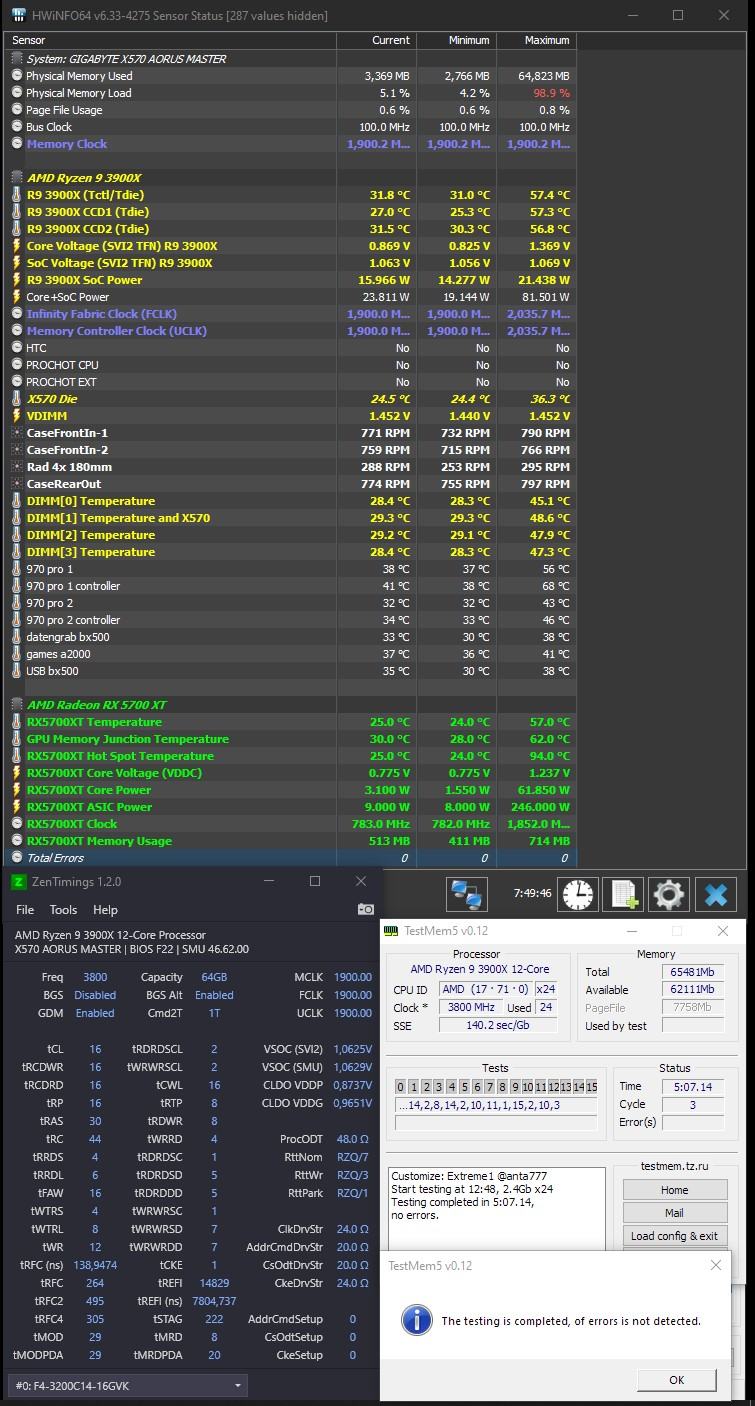Click circle icon beside Total Errors row
This screenshot has width=755, height=1406.
tap(16, 858)
